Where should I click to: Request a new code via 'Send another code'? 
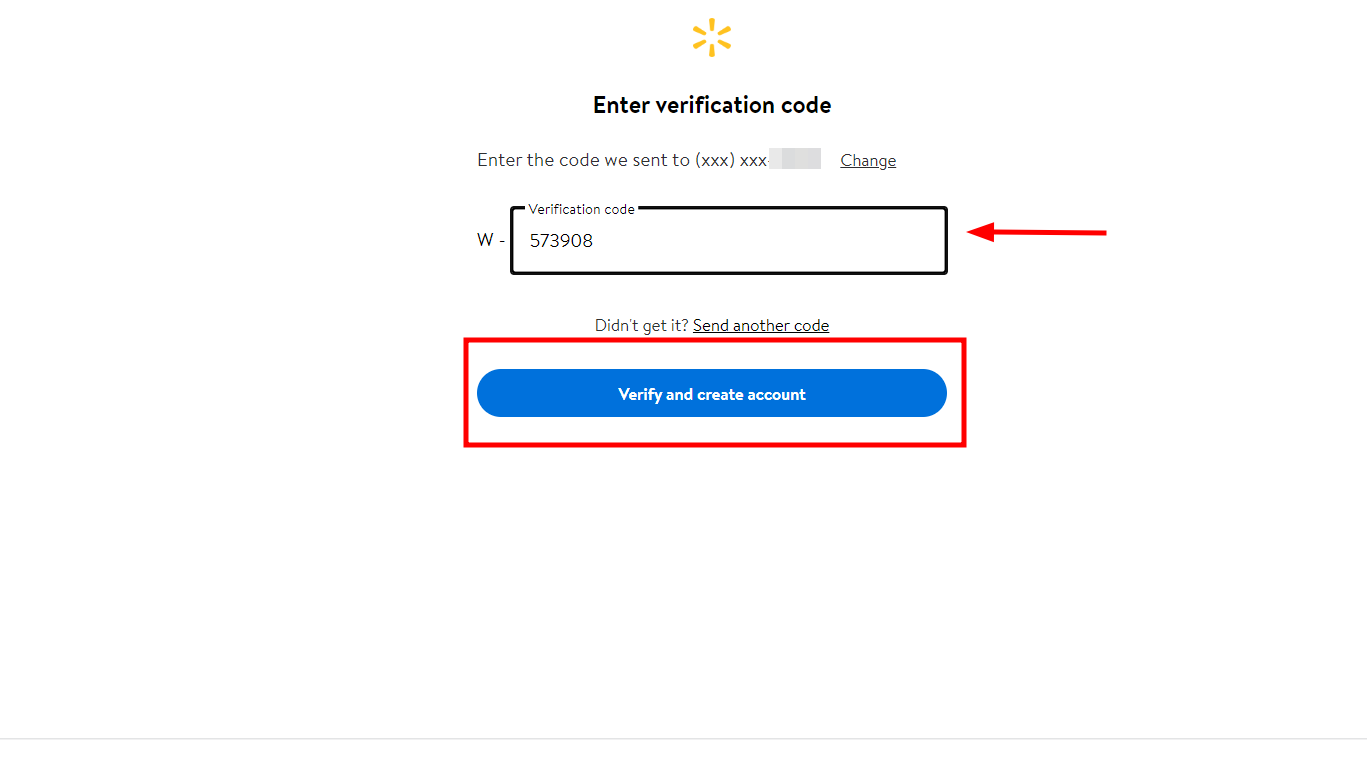(760, 325)
